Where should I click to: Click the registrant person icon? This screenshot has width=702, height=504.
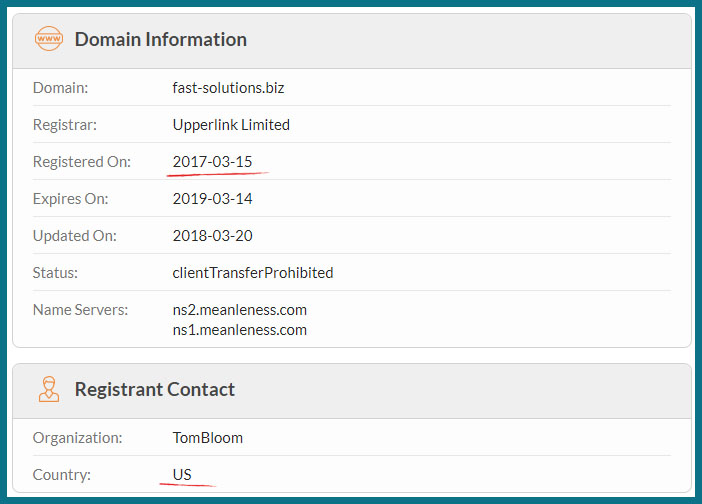49,389
